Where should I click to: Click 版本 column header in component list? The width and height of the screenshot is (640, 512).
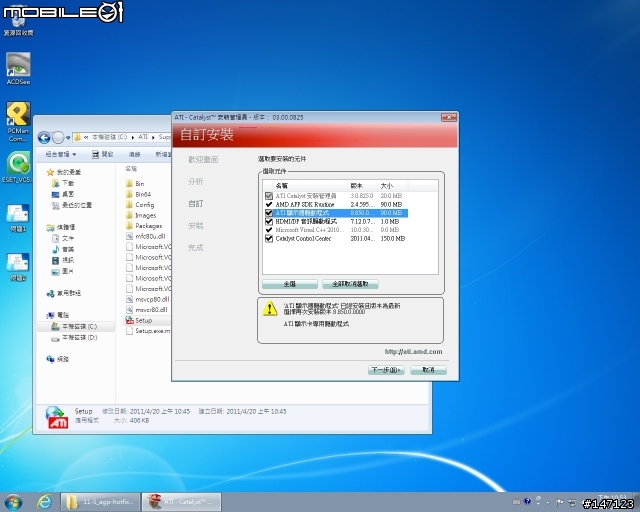[x=362, y=186]
